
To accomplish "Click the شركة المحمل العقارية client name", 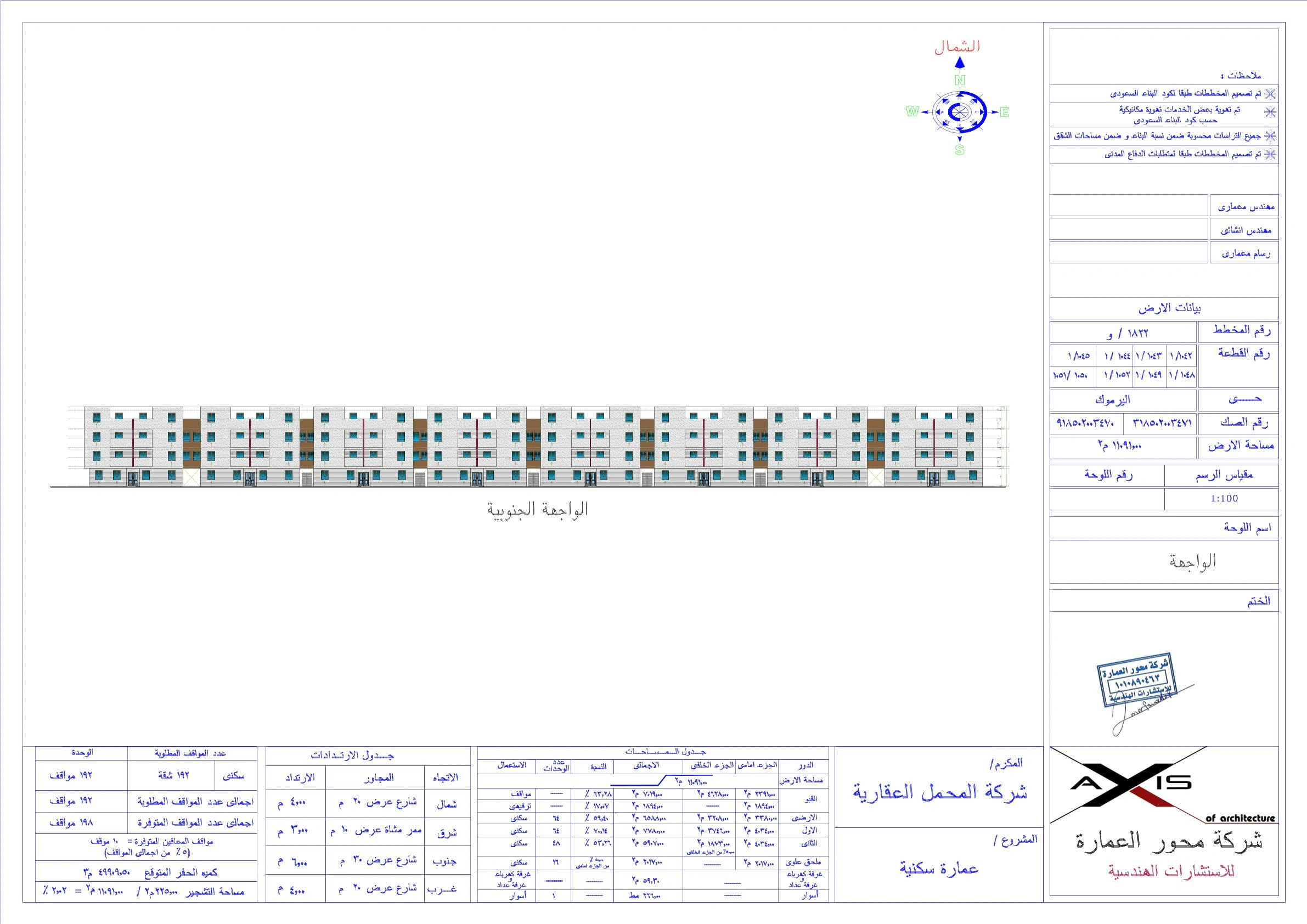I will point(939,792).
